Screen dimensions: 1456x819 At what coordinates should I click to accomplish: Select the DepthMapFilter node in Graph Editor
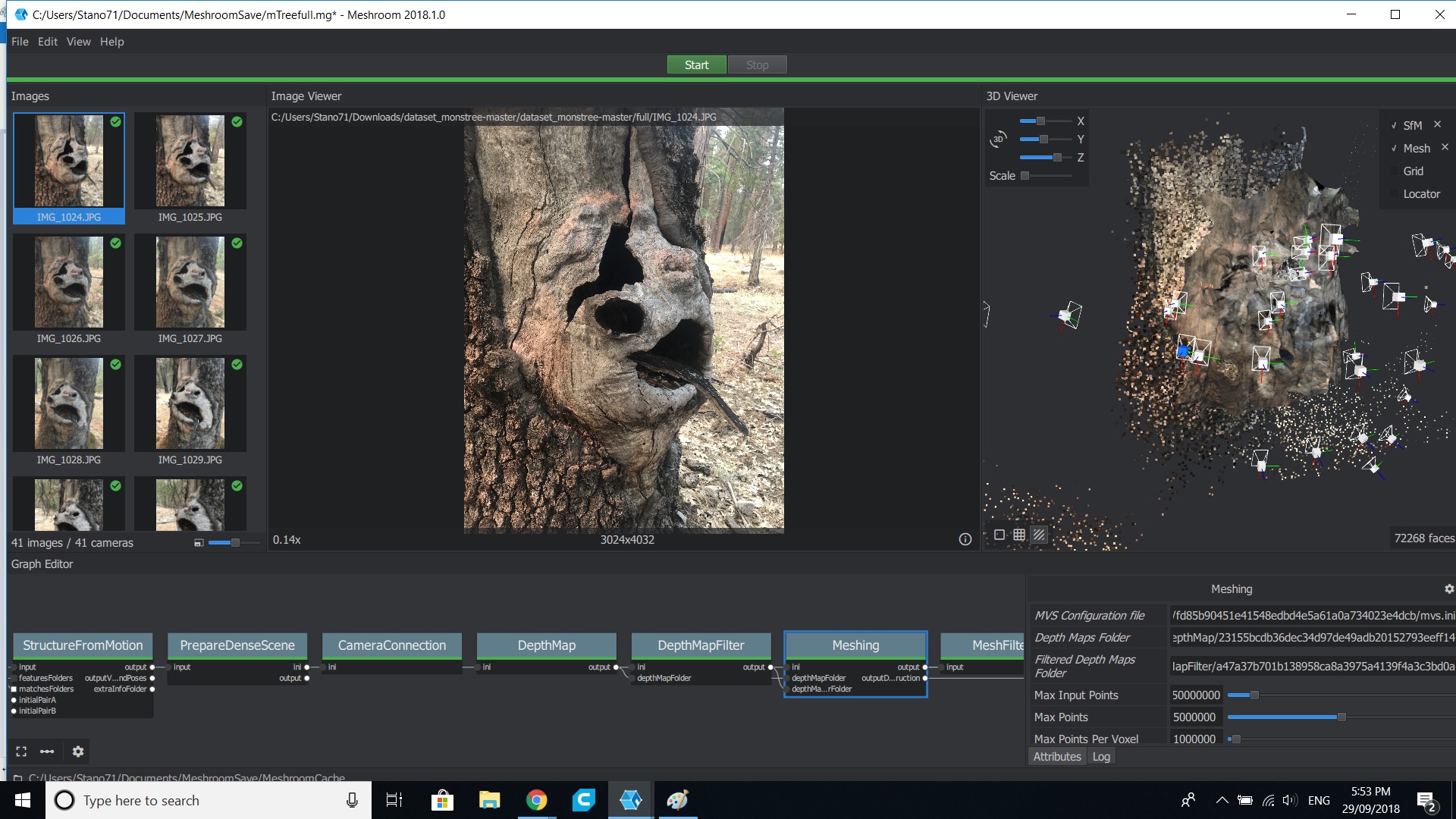pos(700,645)
